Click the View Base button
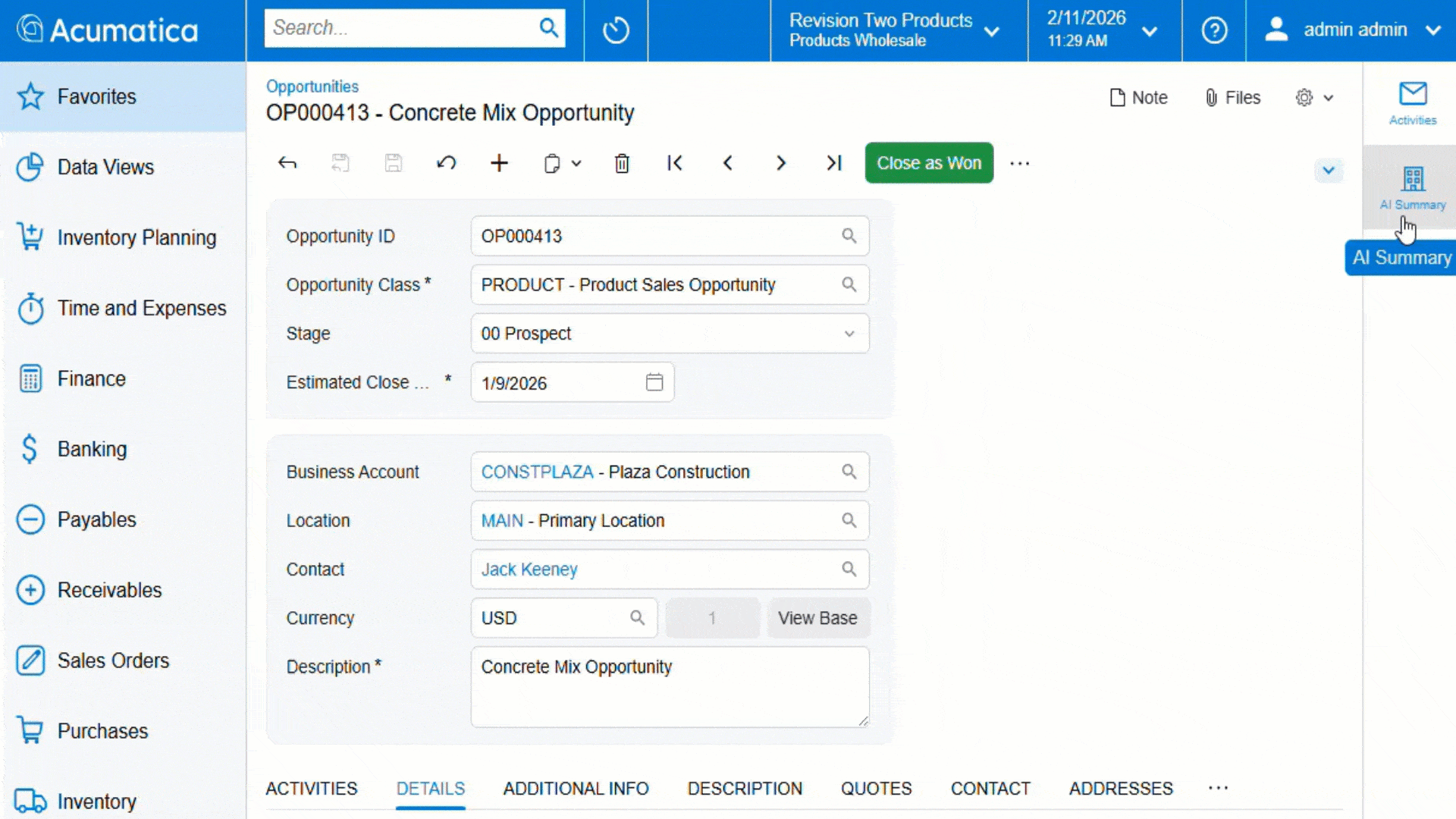The width and height of the screenshot is (1456, 819). [817, 618]
